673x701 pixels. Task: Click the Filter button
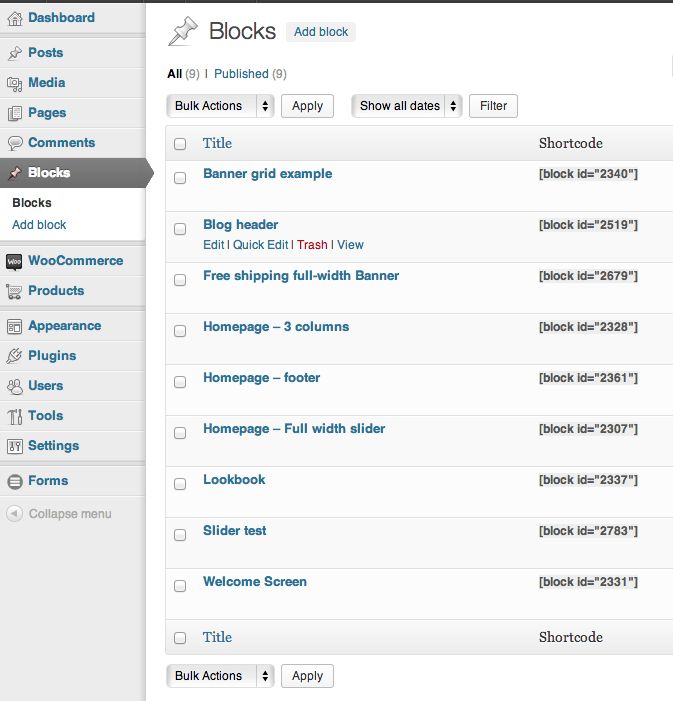(x=493, y=106)
